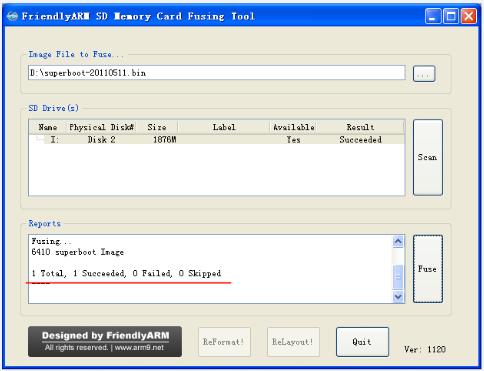
Task: Click the Quit button
Action: tap(362, 342)
